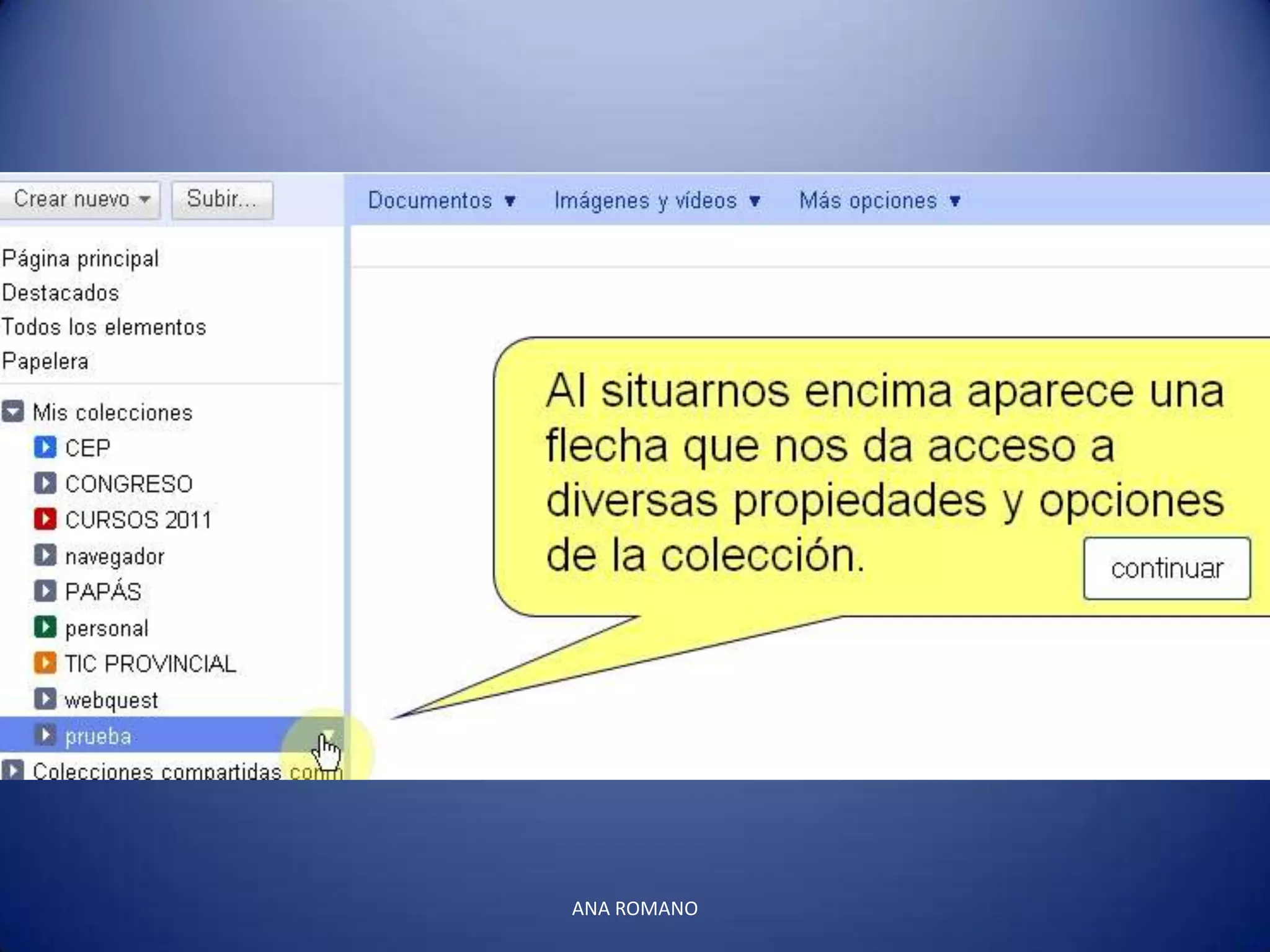Click the orange TIC PROVINCIAL collection icon
Image resolution: width=1270 pixels, height=952 pixels.
45,663
